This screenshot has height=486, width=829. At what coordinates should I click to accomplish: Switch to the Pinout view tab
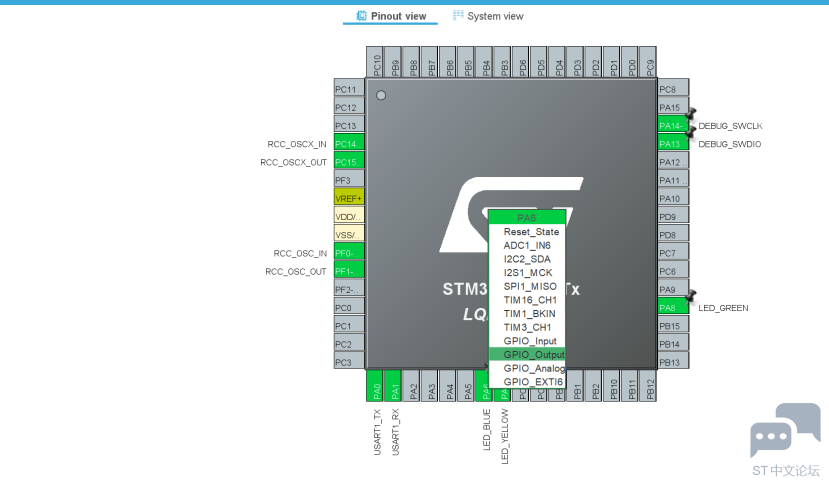pos(390,16)
